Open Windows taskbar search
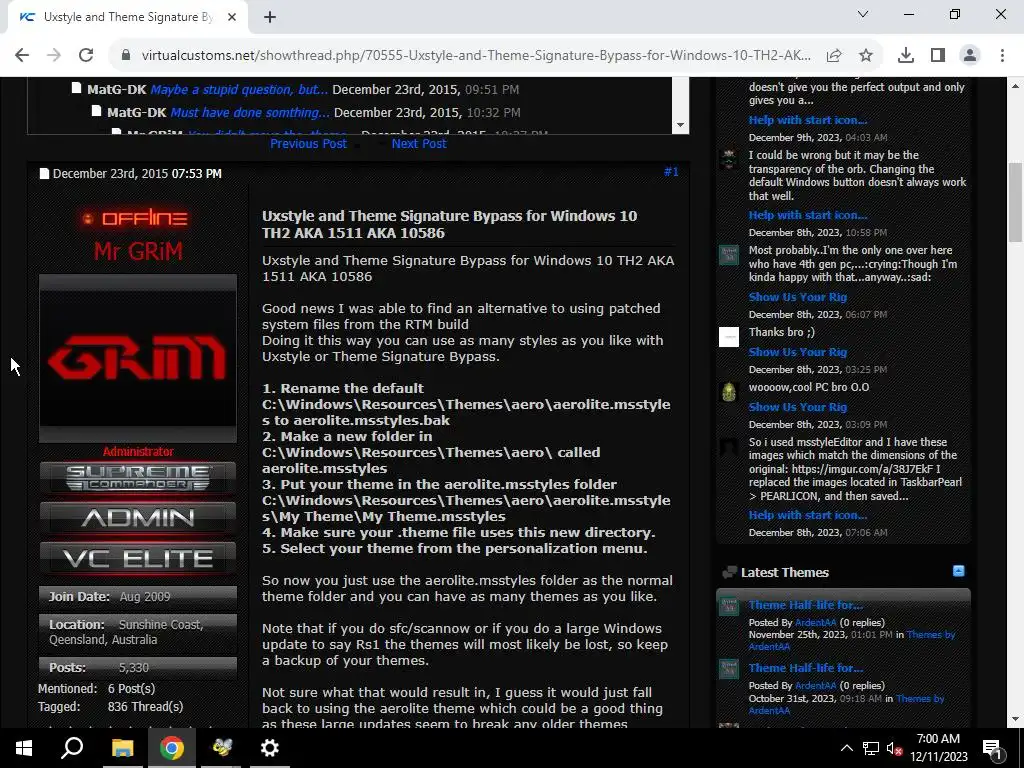Image resolution: width=1024 pixels, height=768 pixels. point(72,748)
